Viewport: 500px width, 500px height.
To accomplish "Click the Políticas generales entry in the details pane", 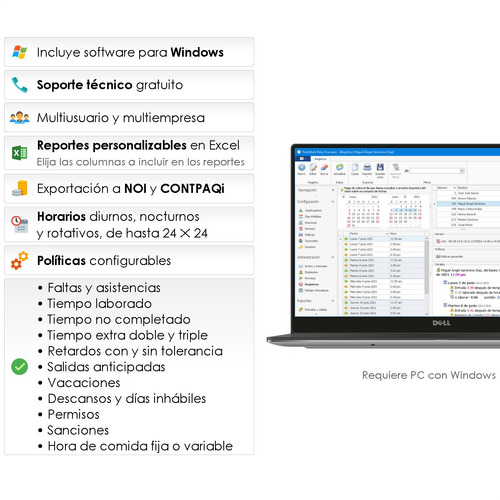I will pos(450,256).
